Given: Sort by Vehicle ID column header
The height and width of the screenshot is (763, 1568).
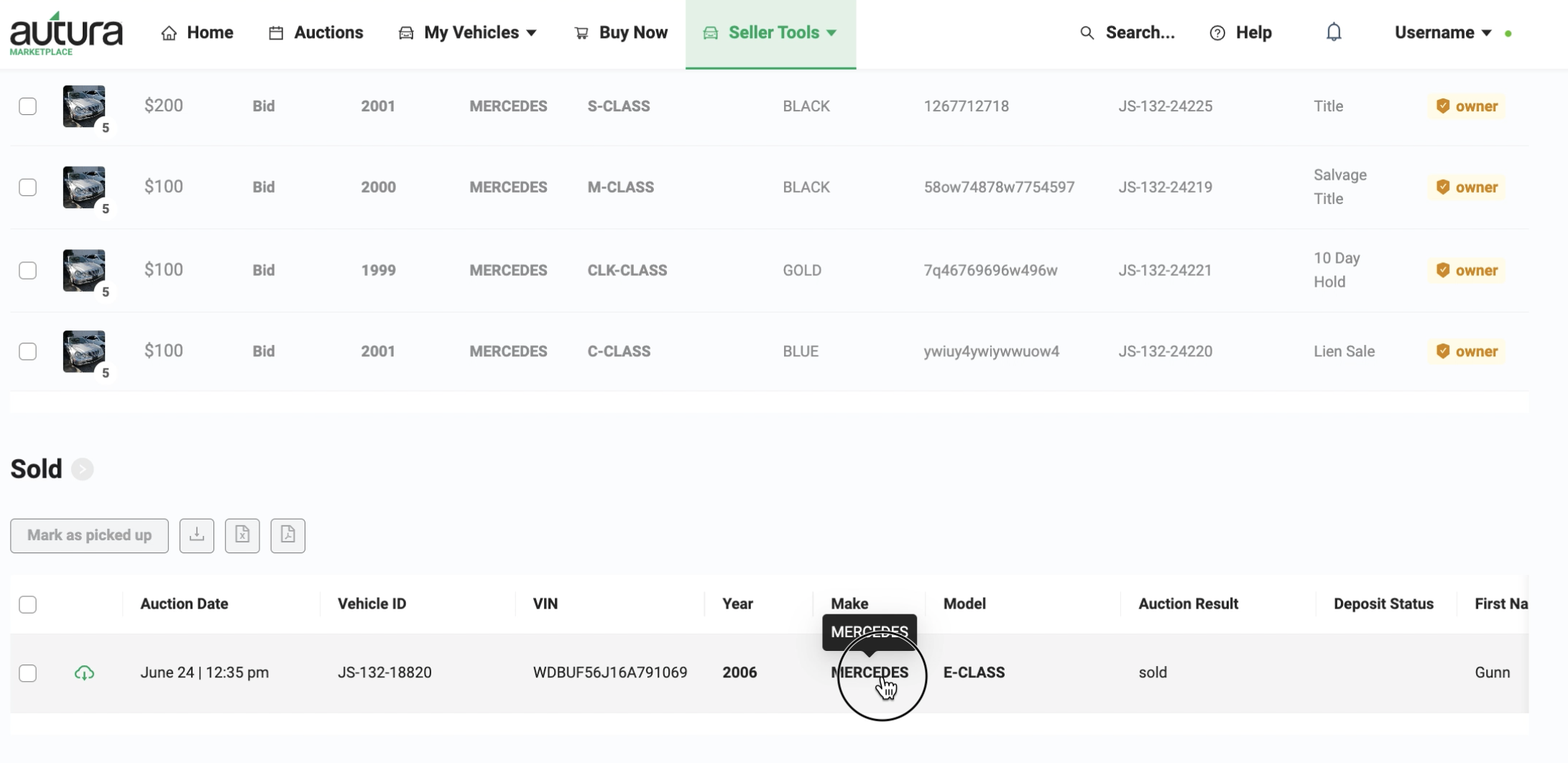Looking at the screenshot, I should (372, 604).
